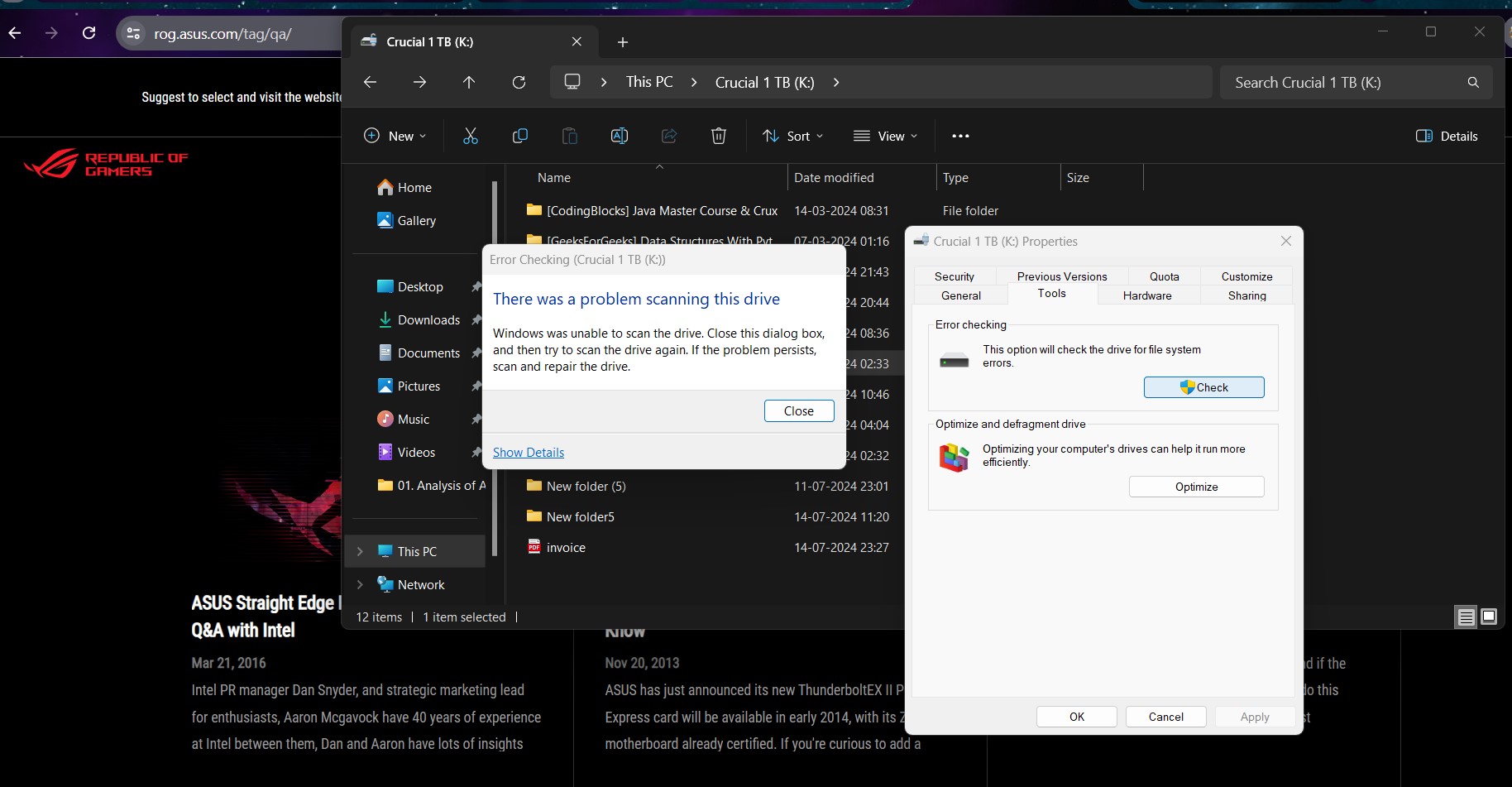This screenshot has width=1512, height=787.
Task: Click the Delete trash icon in Explorer toolbar
Action: click(x=719, y=136)
